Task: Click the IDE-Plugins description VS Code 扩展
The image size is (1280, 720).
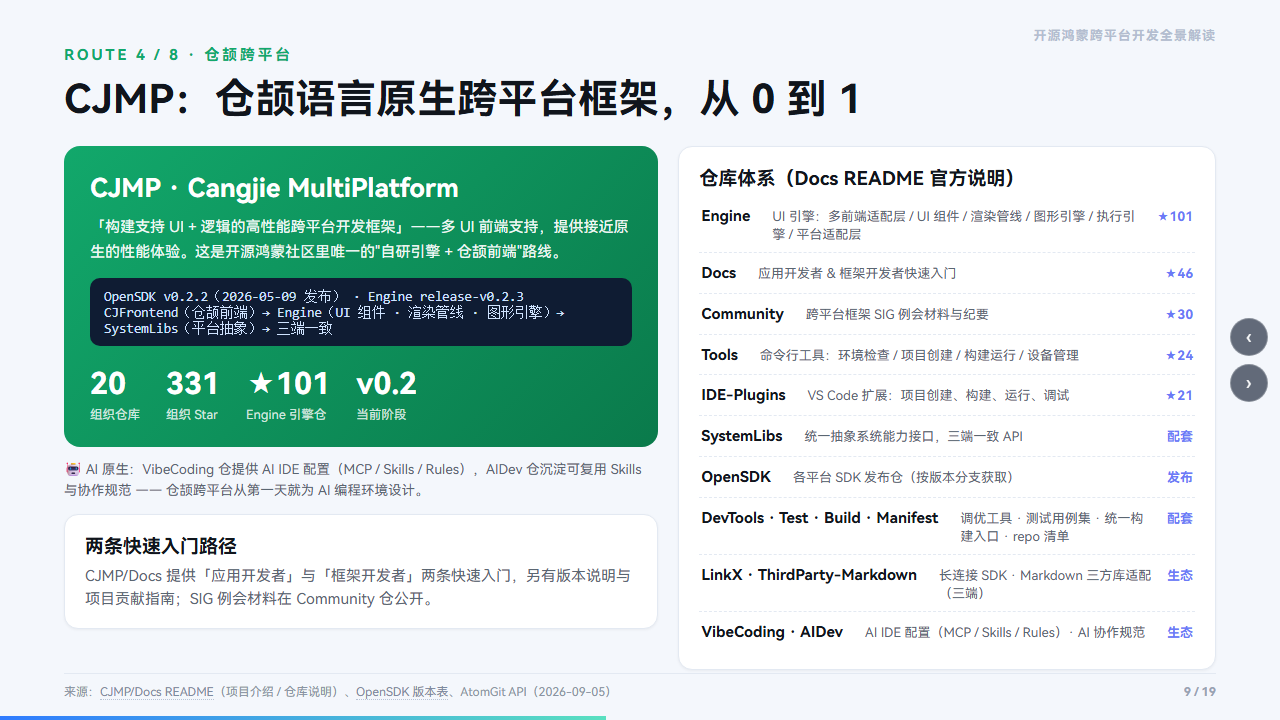Action: tap(938, 395)
